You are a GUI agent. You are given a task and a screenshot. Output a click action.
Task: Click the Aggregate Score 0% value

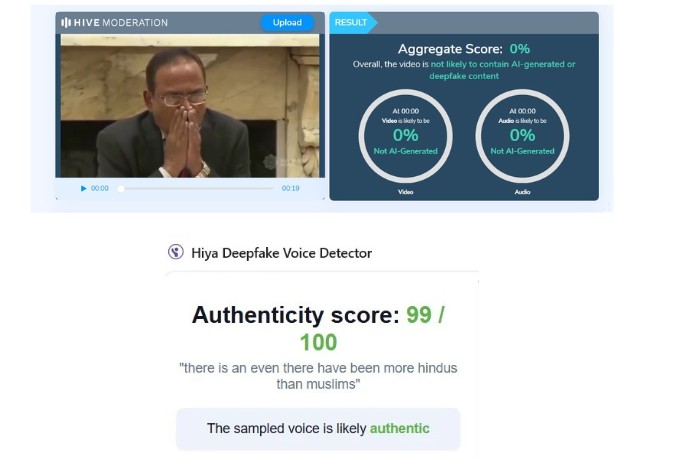point(520,49)
